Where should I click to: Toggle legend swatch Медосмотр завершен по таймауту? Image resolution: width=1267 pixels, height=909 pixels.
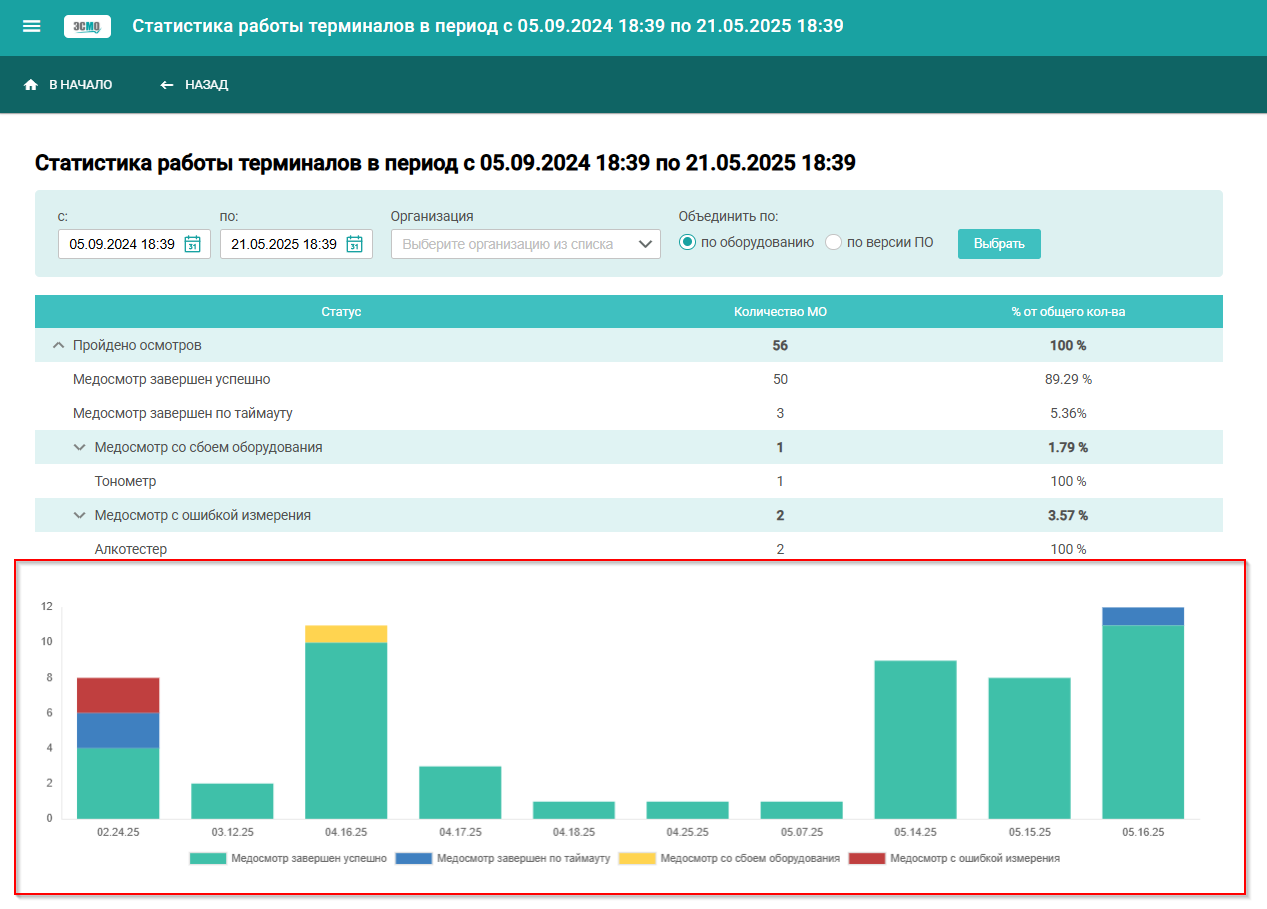(414, 858)
